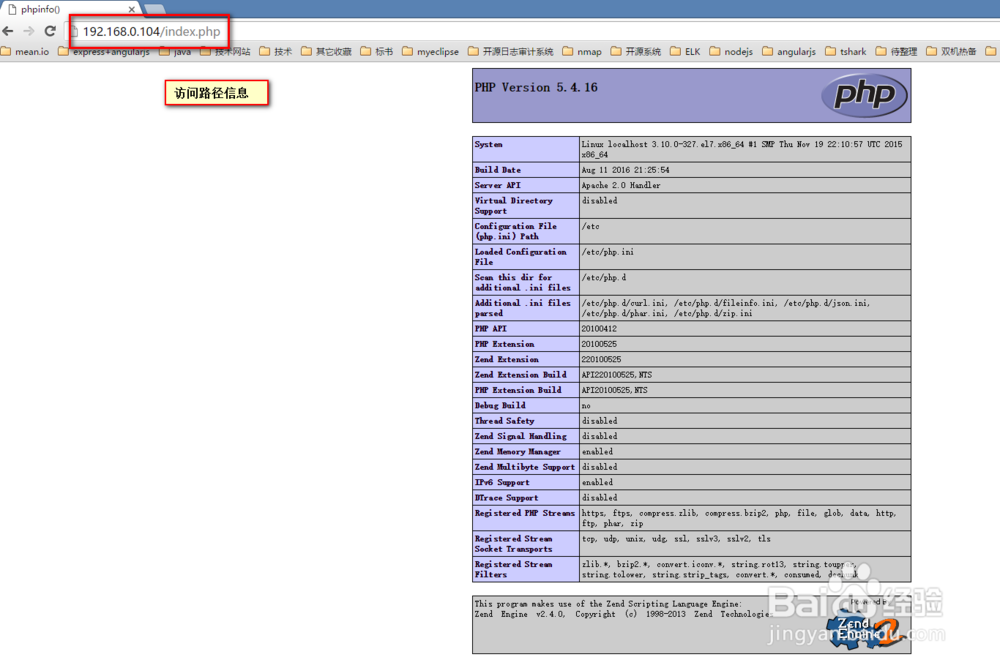Open the 技术网站 bookmark folder
Screen dimensions: 1000x668
225,52
